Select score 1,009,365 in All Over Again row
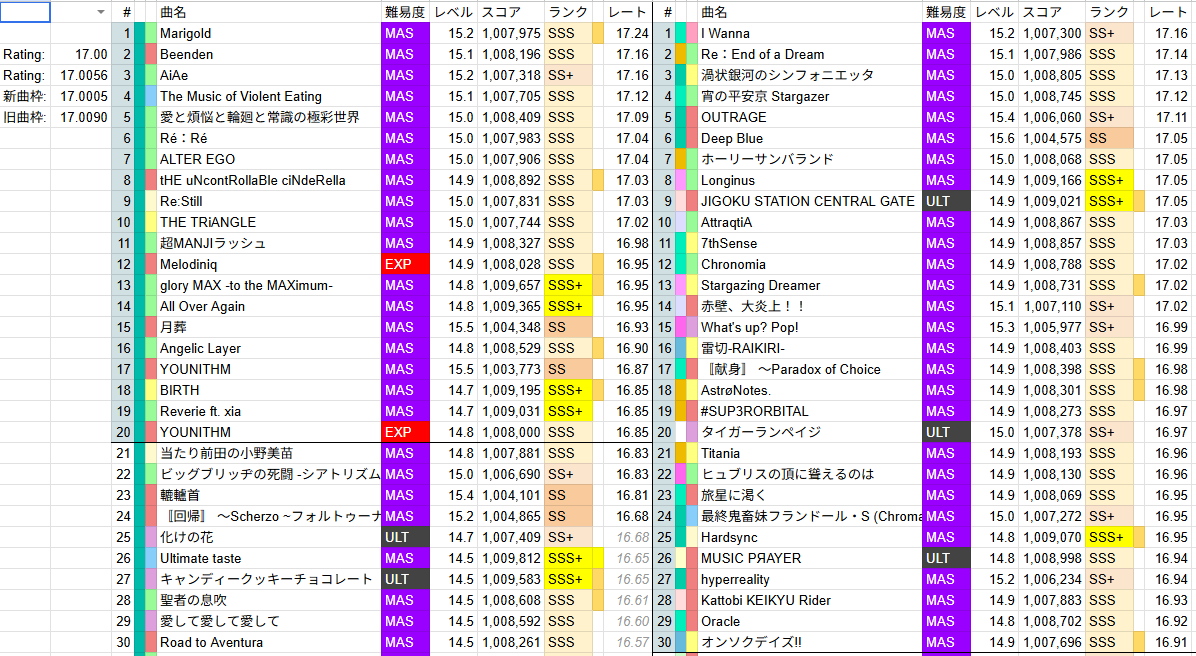The height and width of the screenshot is (656, 1196). pyautogui.click(x=511, y=306)
